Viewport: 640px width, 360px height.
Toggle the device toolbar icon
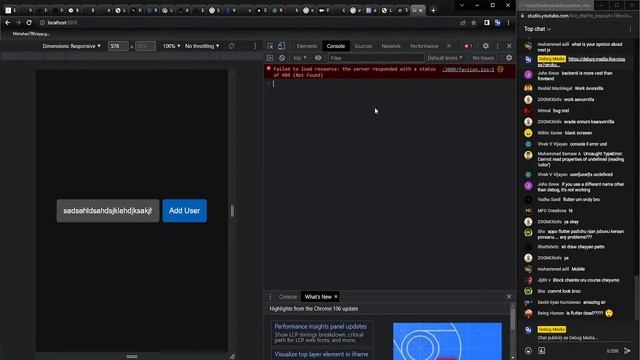[x=281, y=46]
